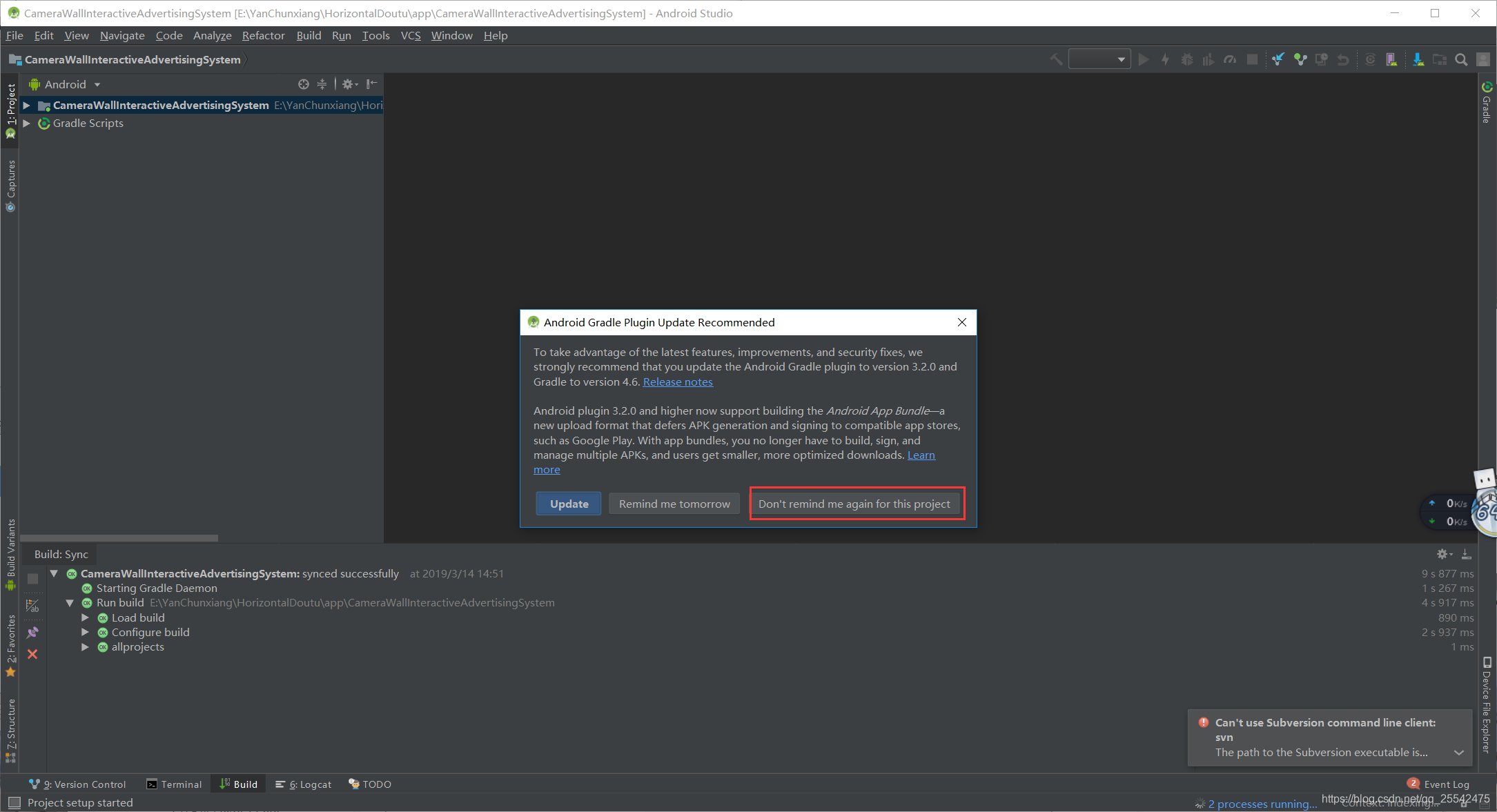Open the Build Variants side tab

click(x=10, y=554)
